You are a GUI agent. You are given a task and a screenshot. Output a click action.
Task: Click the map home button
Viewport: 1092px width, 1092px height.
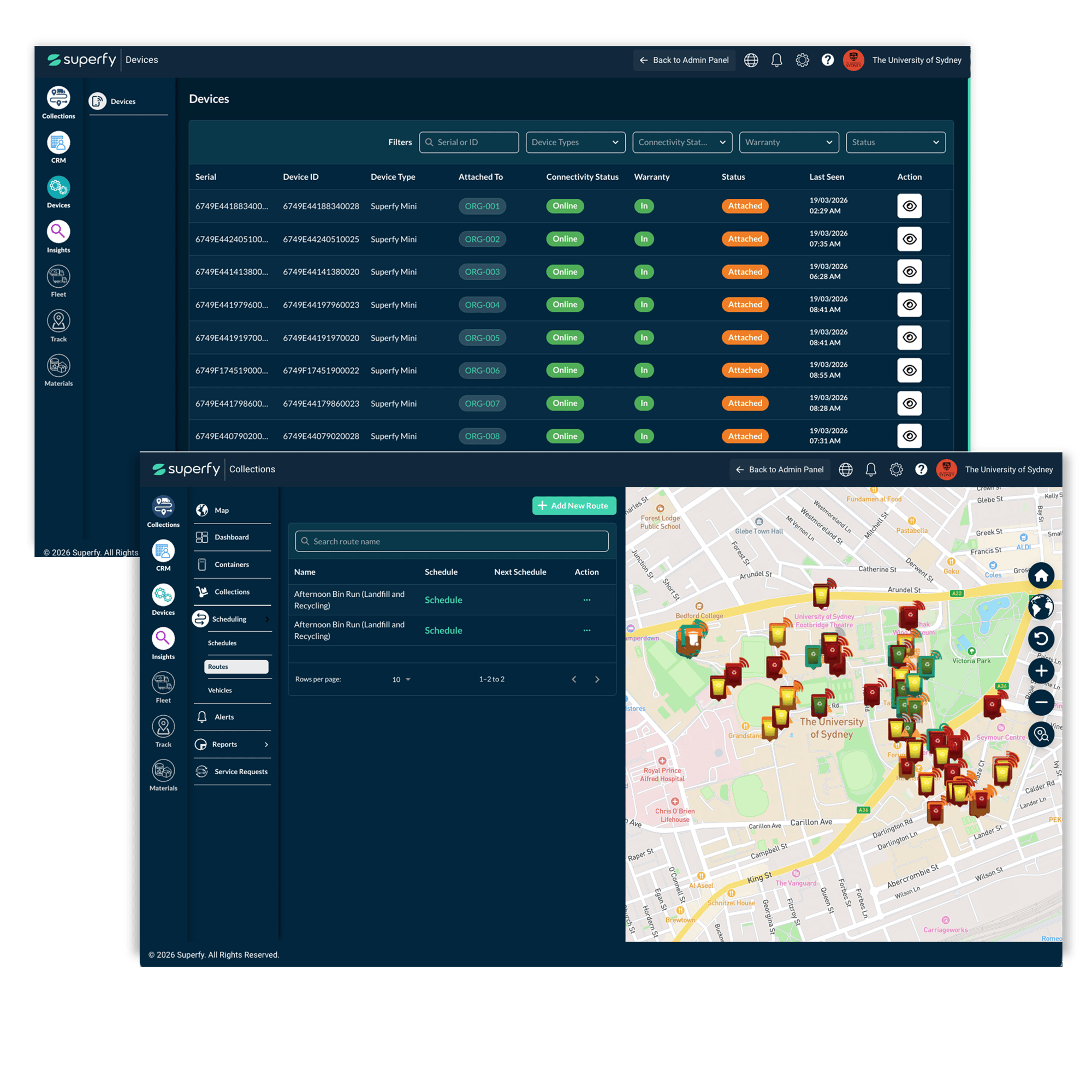pyautogui.click(x=1041, y=576)
